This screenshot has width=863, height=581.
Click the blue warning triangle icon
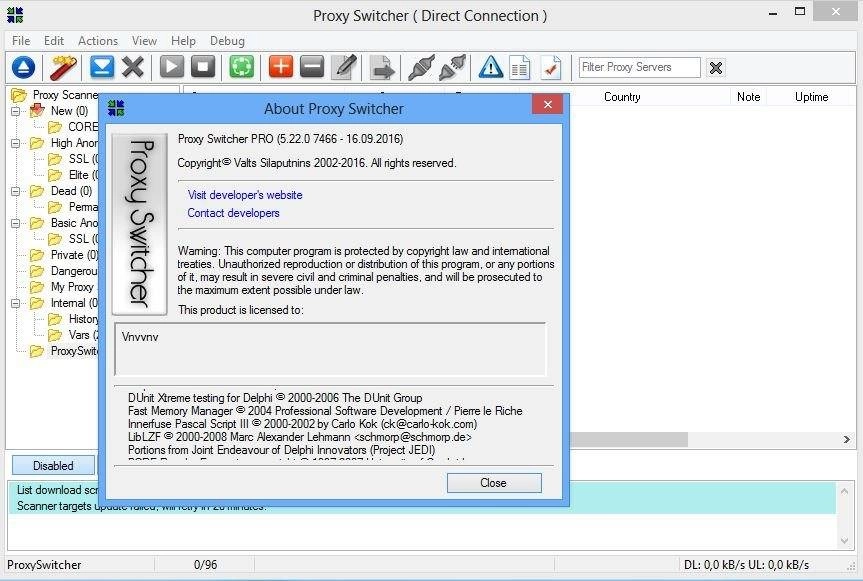tap(490, 67)
